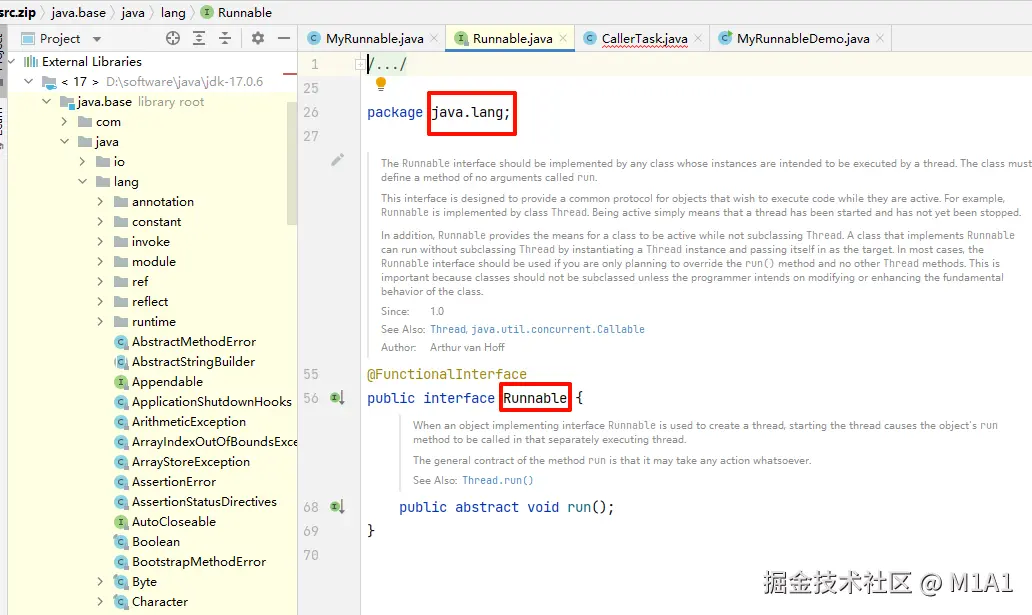Click the implementations gutter icon on line 56
This screenshot has height=615, width=1032.
pyautogui.click(x=337, y=398)
